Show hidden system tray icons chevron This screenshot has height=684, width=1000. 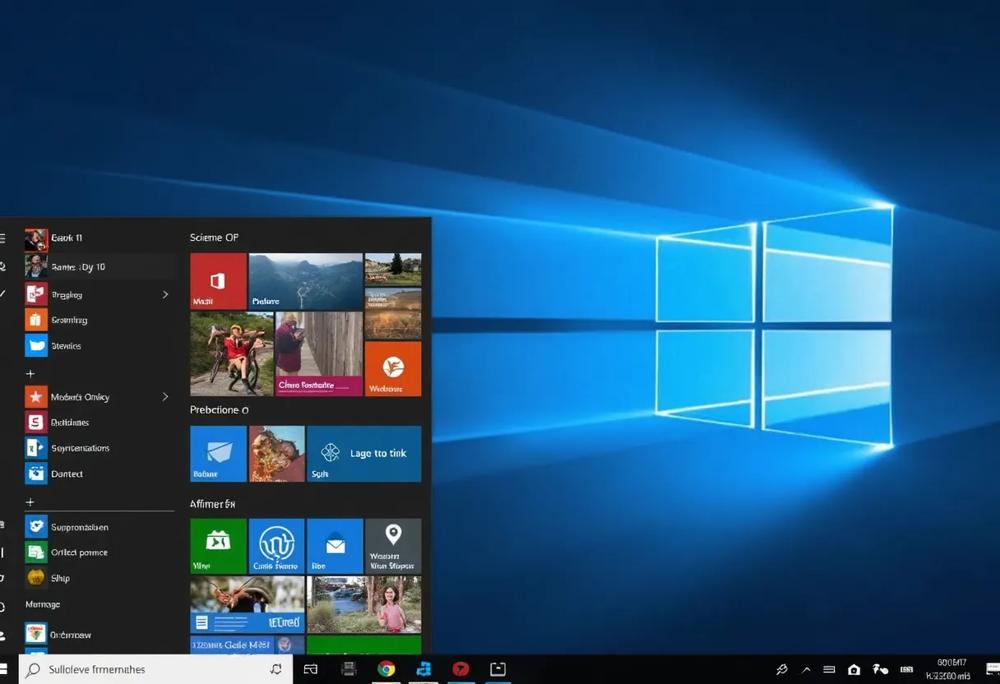point(806,669)
